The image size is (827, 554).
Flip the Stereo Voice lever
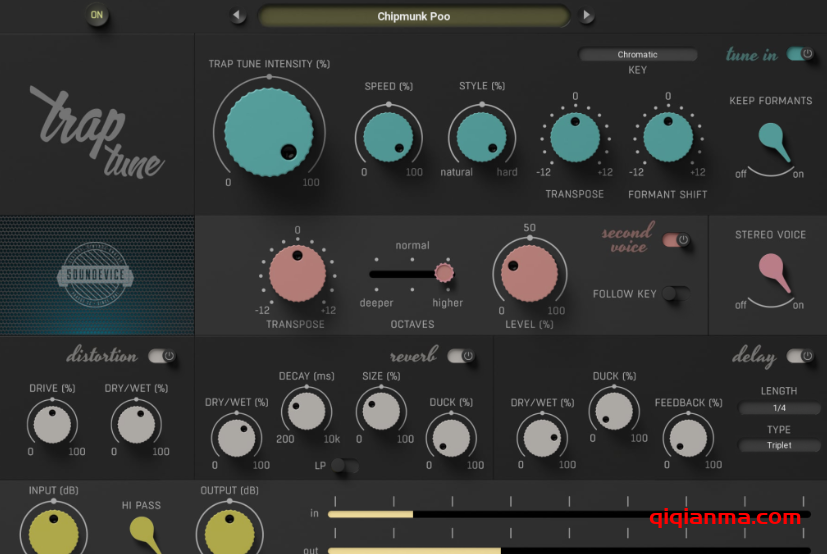coord(774,273)
